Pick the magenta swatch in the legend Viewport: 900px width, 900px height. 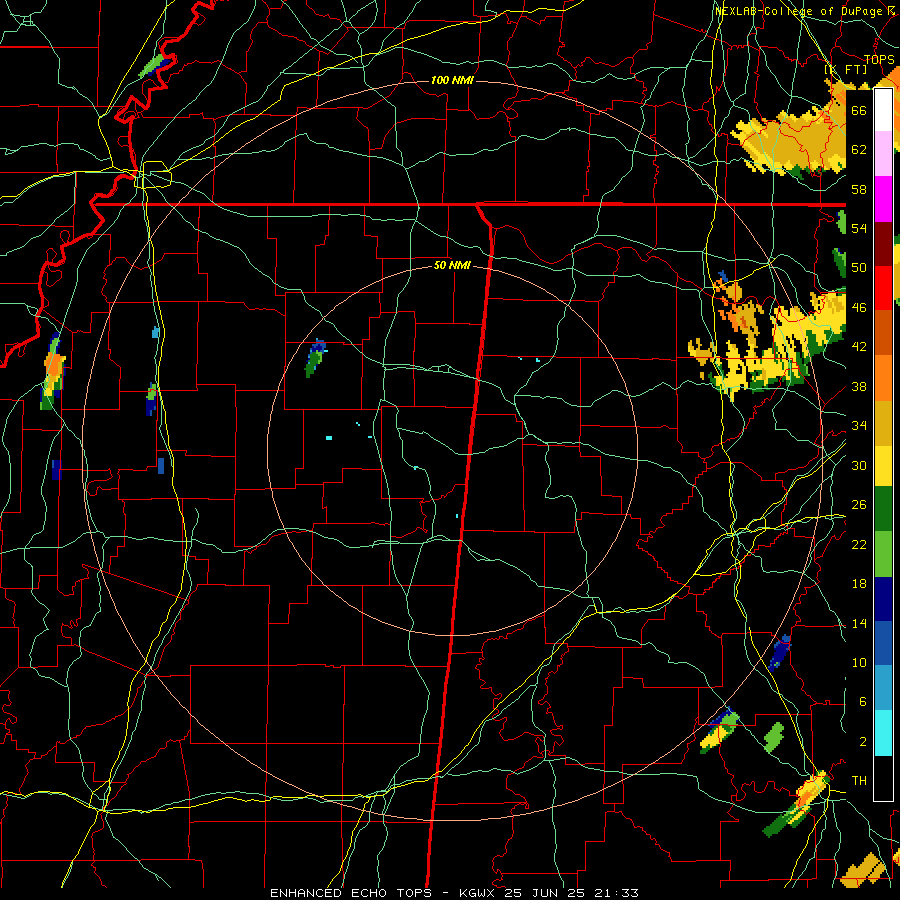[x=883, y=199]
